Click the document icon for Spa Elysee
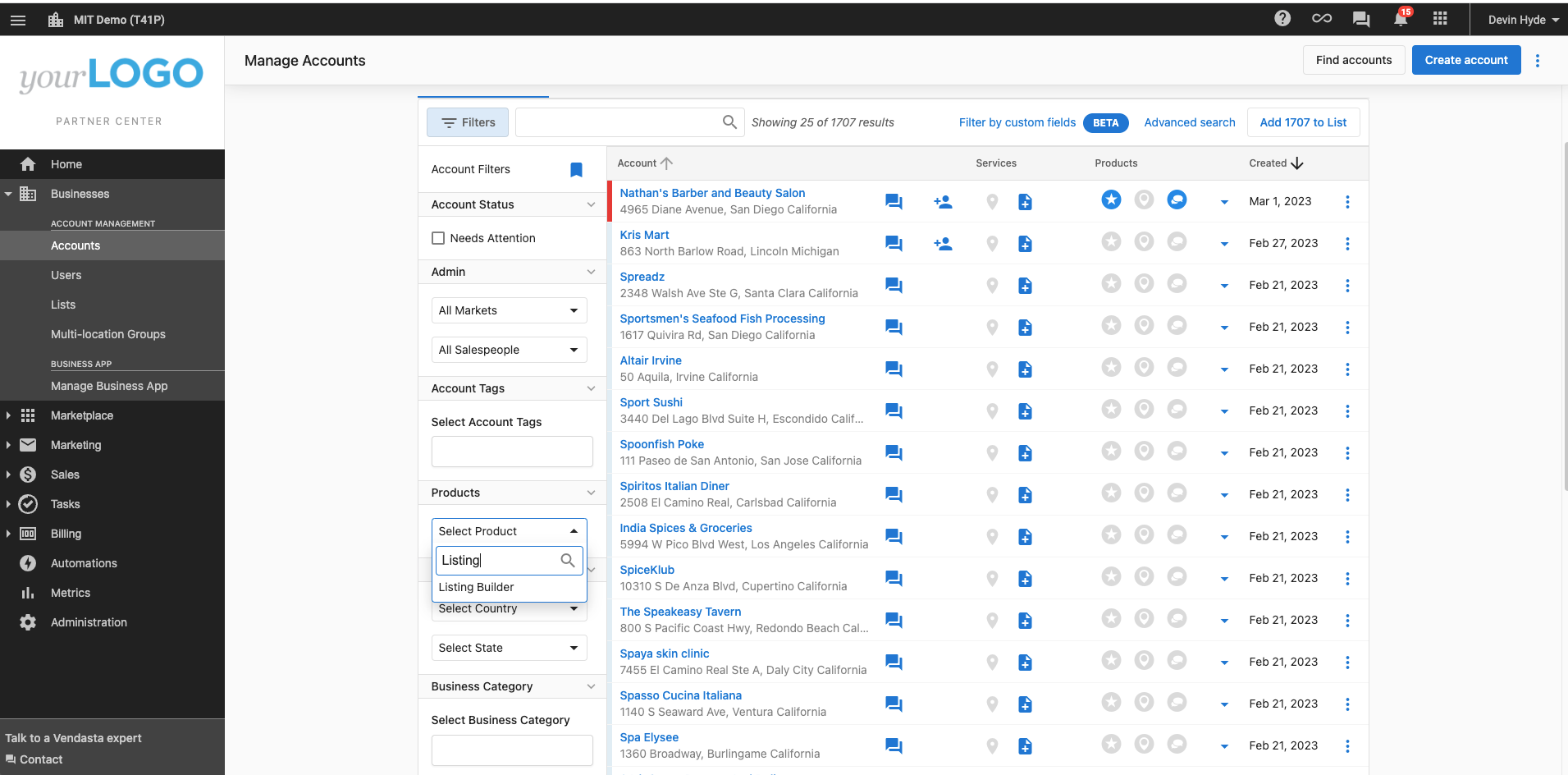The height and width of the screenshot is (775, 1568). pos(1025,746)
